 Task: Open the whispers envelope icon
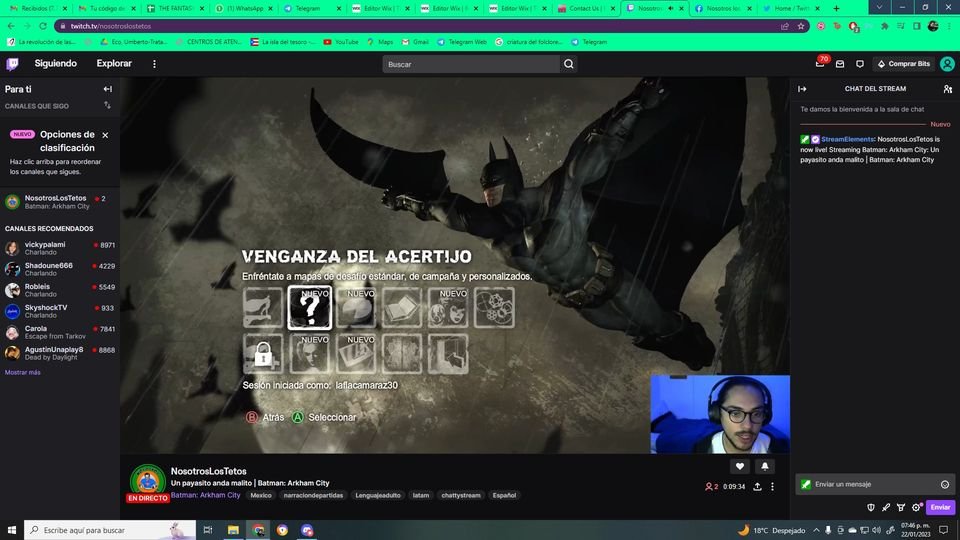(840, 64)
